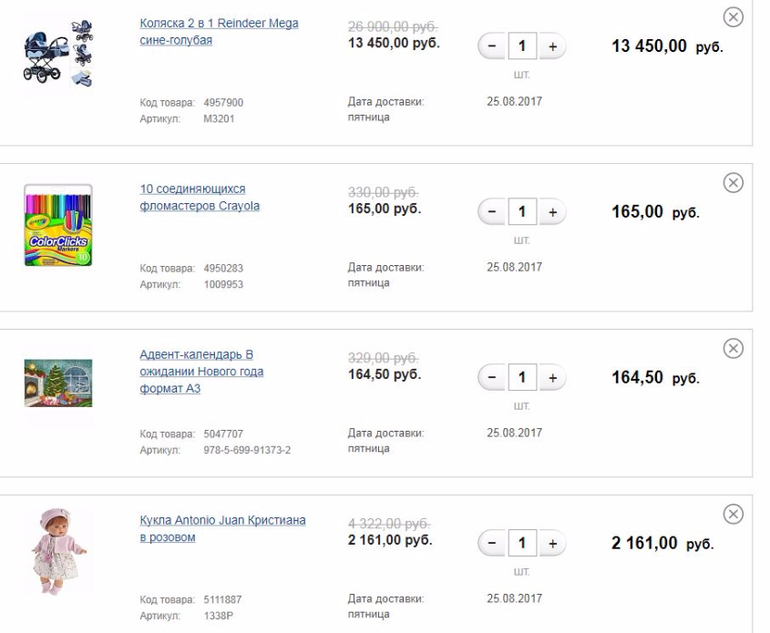Increase quantity of Crayola markers
The width and height of the screenshot is (770, 633).
(552, 212)
